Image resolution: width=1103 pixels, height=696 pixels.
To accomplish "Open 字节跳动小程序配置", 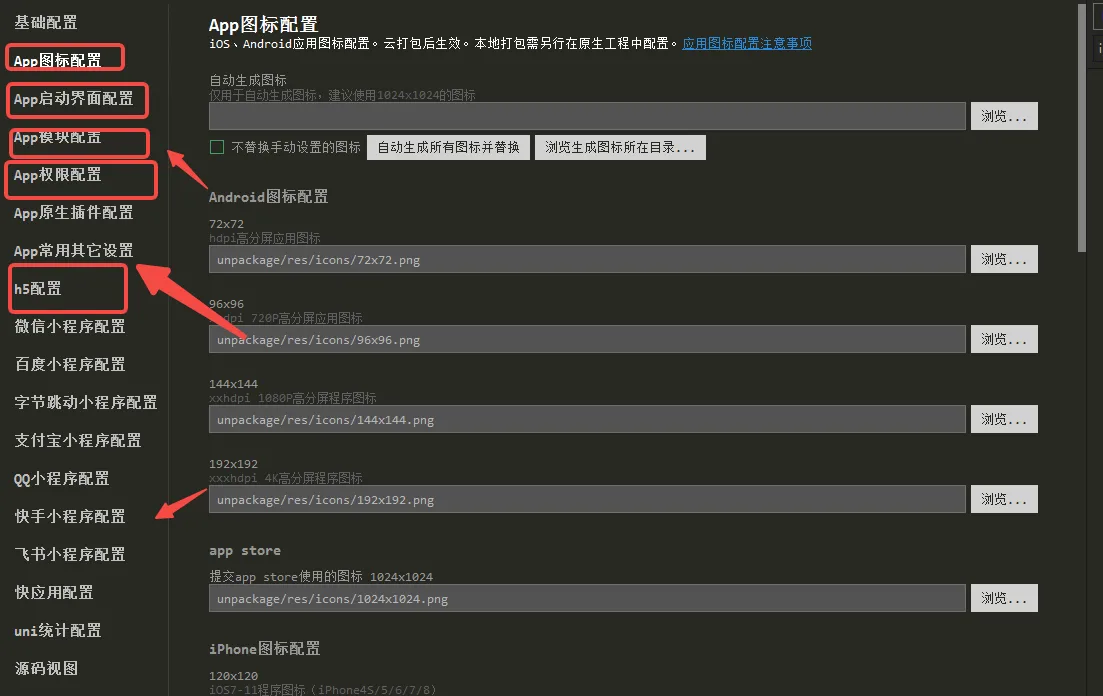I will pos(86,403).
